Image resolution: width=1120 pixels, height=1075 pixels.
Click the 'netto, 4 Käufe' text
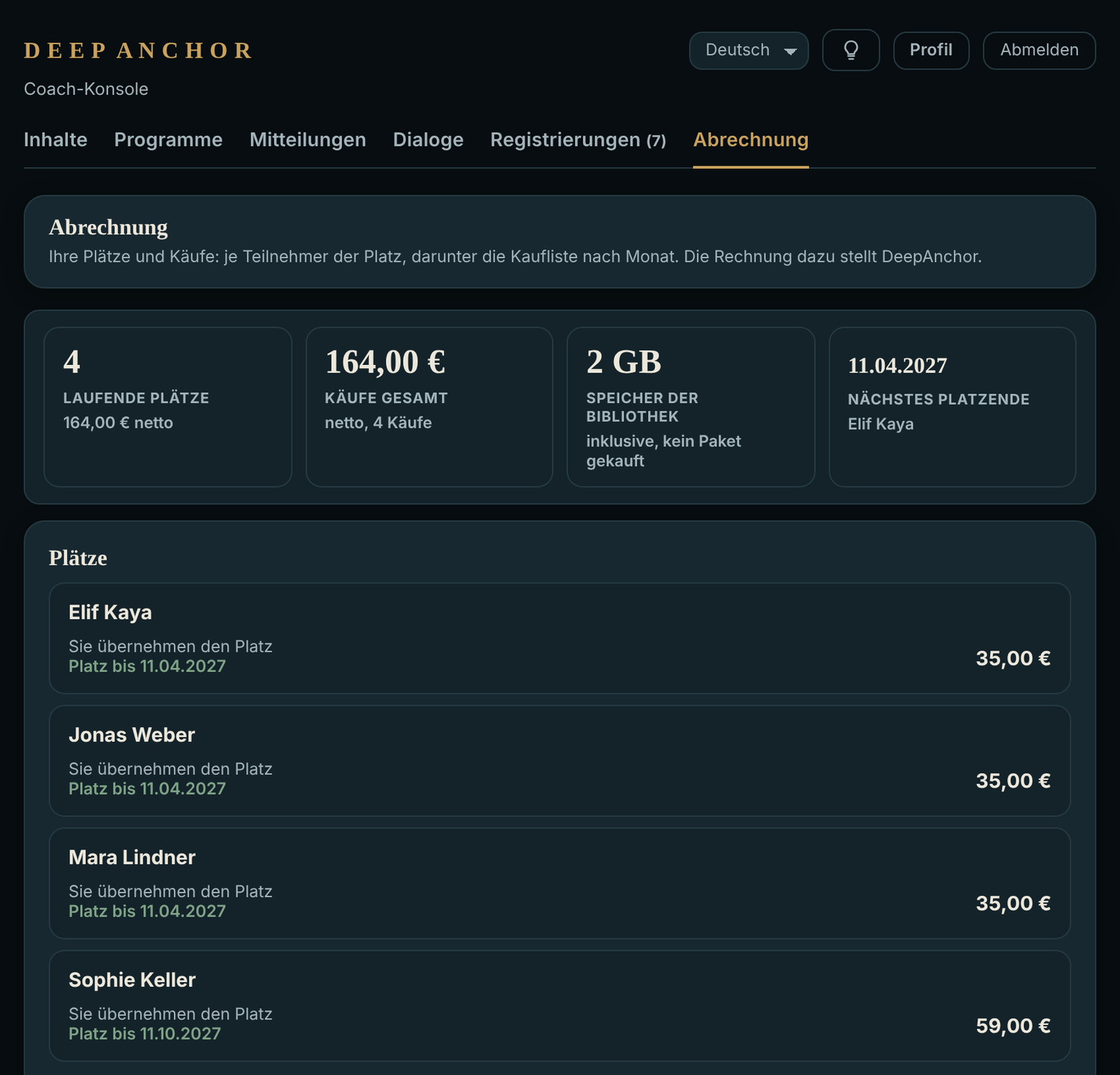coord(378,423)
